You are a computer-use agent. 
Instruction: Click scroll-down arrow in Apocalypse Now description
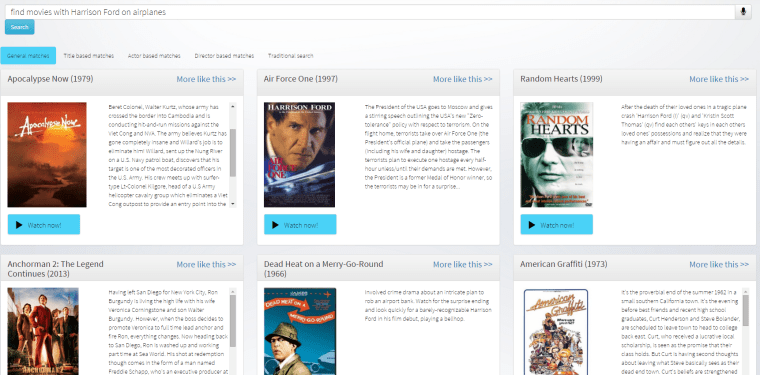233,204
